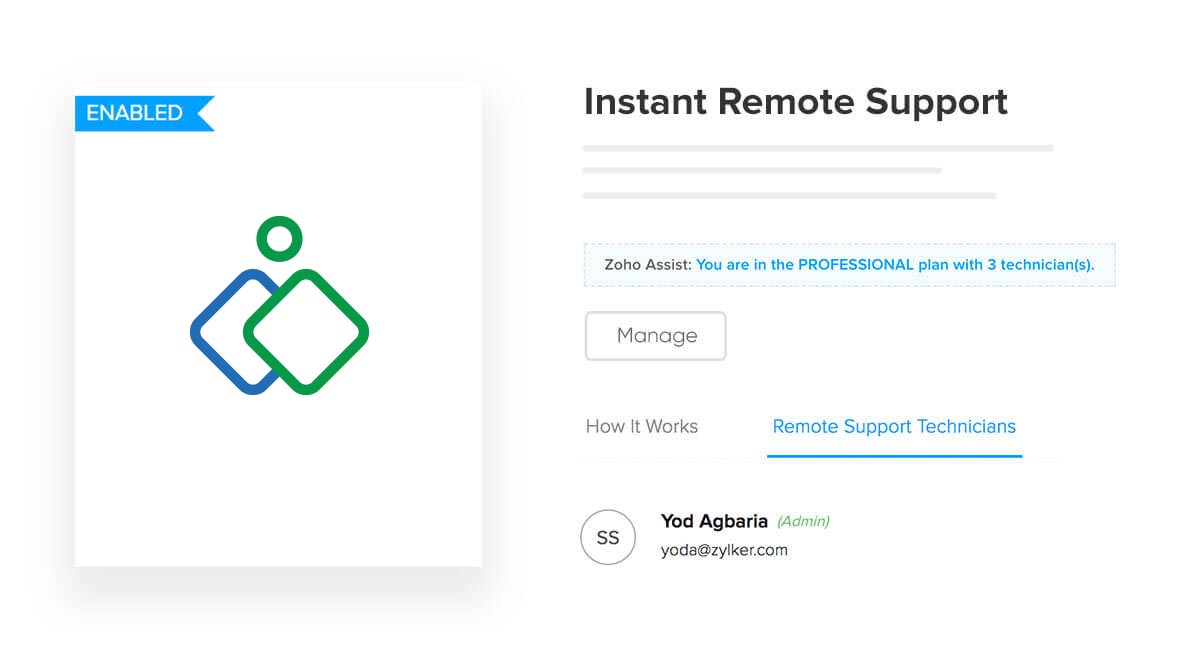Click the "Zoho Assist:" label in the notice
Viewport: 1180px width, 655px height.
647,264
